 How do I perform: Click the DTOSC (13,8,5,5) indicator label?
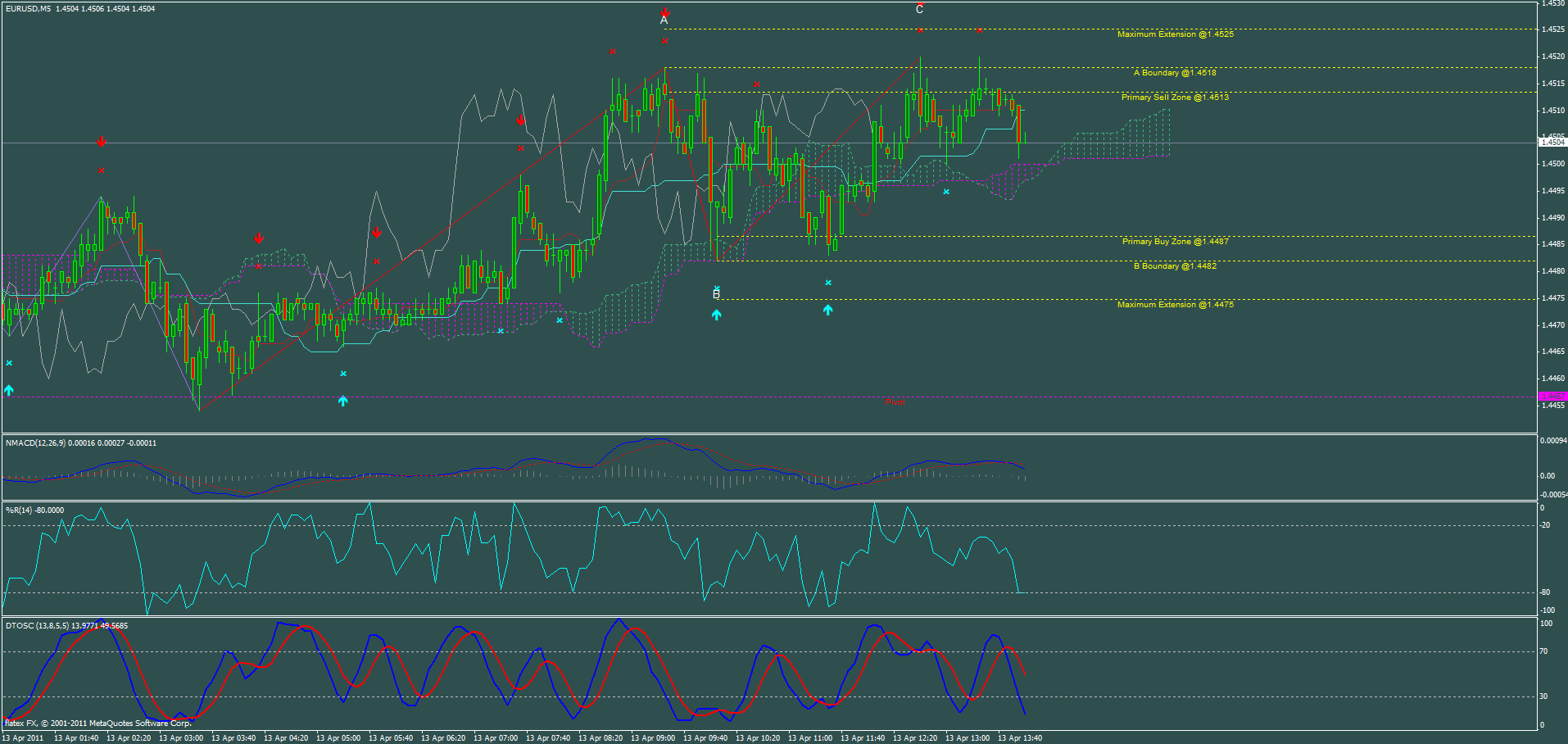point(37,624)
